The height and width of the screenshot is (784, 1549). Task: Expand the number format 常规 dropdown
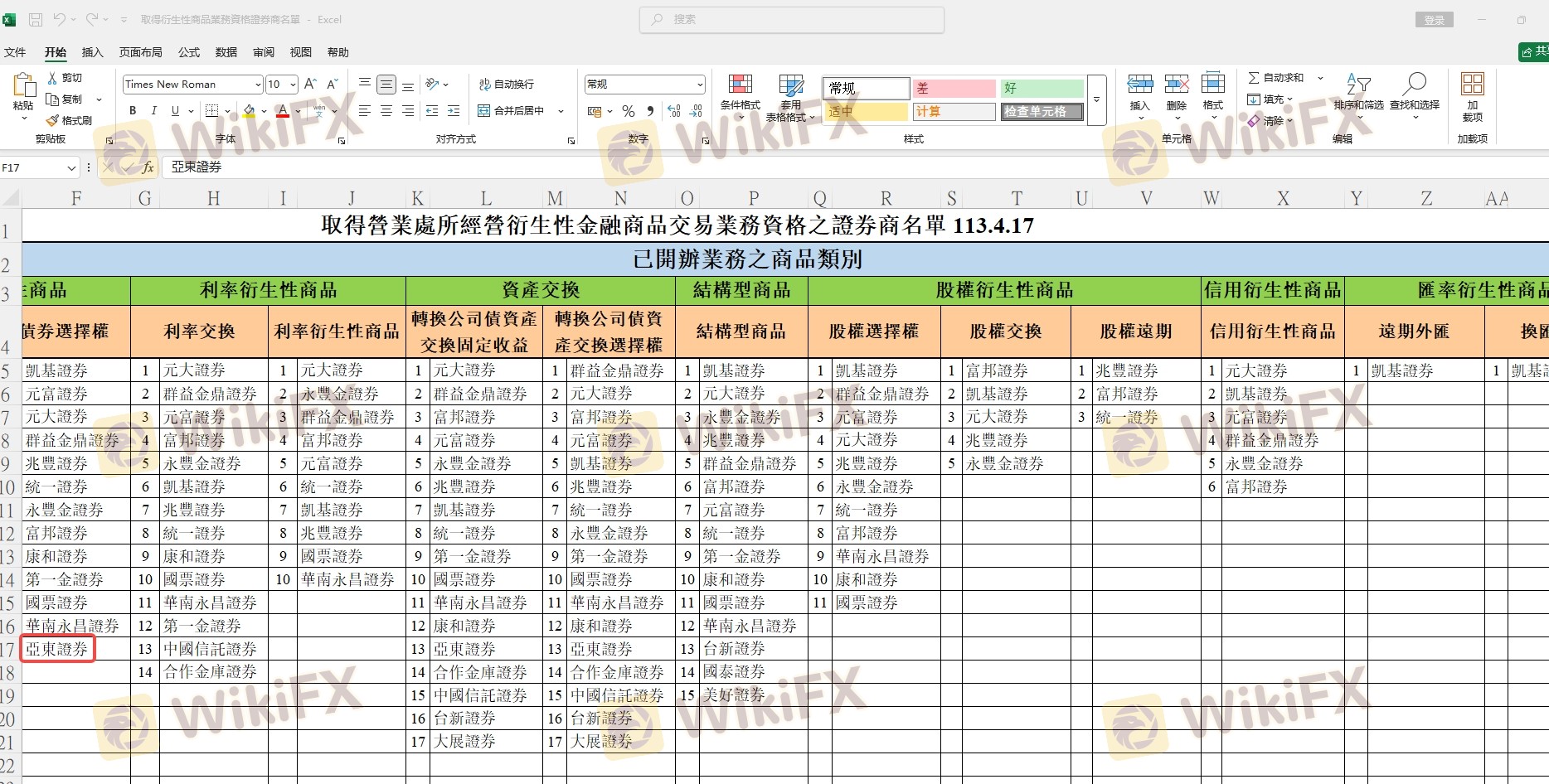(x=700, y=85)
